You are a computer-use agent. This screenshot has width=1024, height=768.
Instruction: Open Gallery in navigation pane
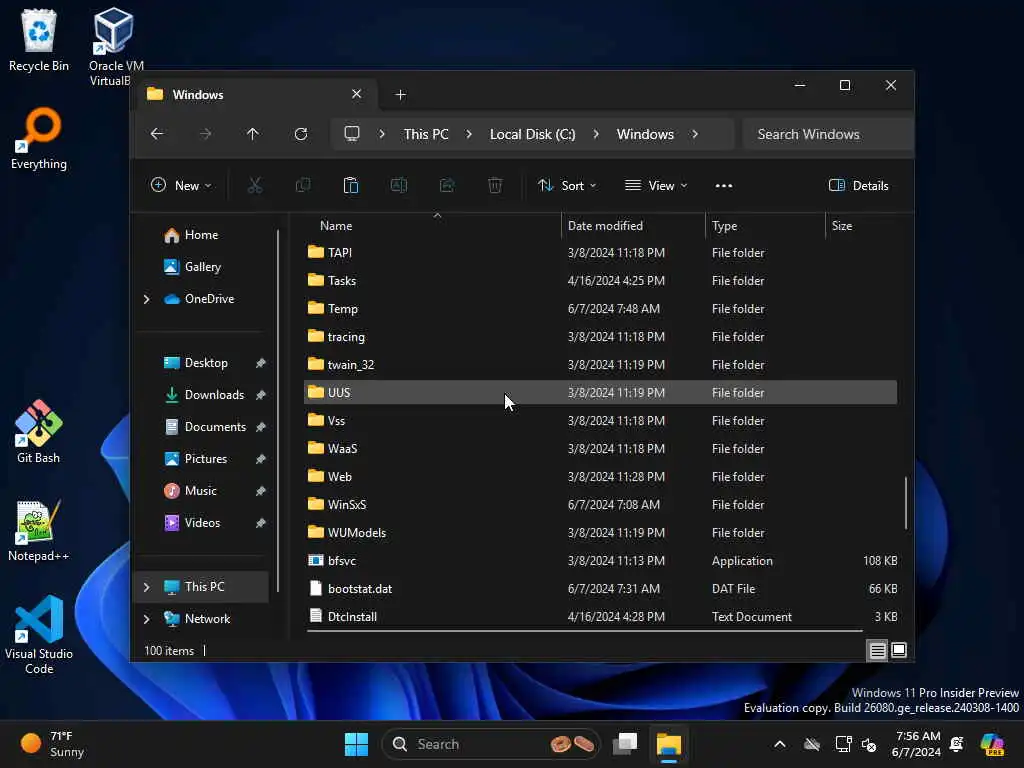pyautogui.click(x=202, y=267)
